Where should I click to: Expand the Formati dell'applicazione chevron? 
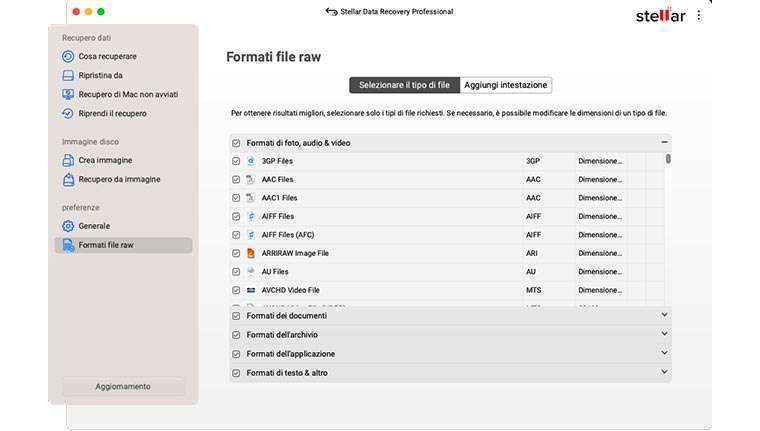(664, 352)
